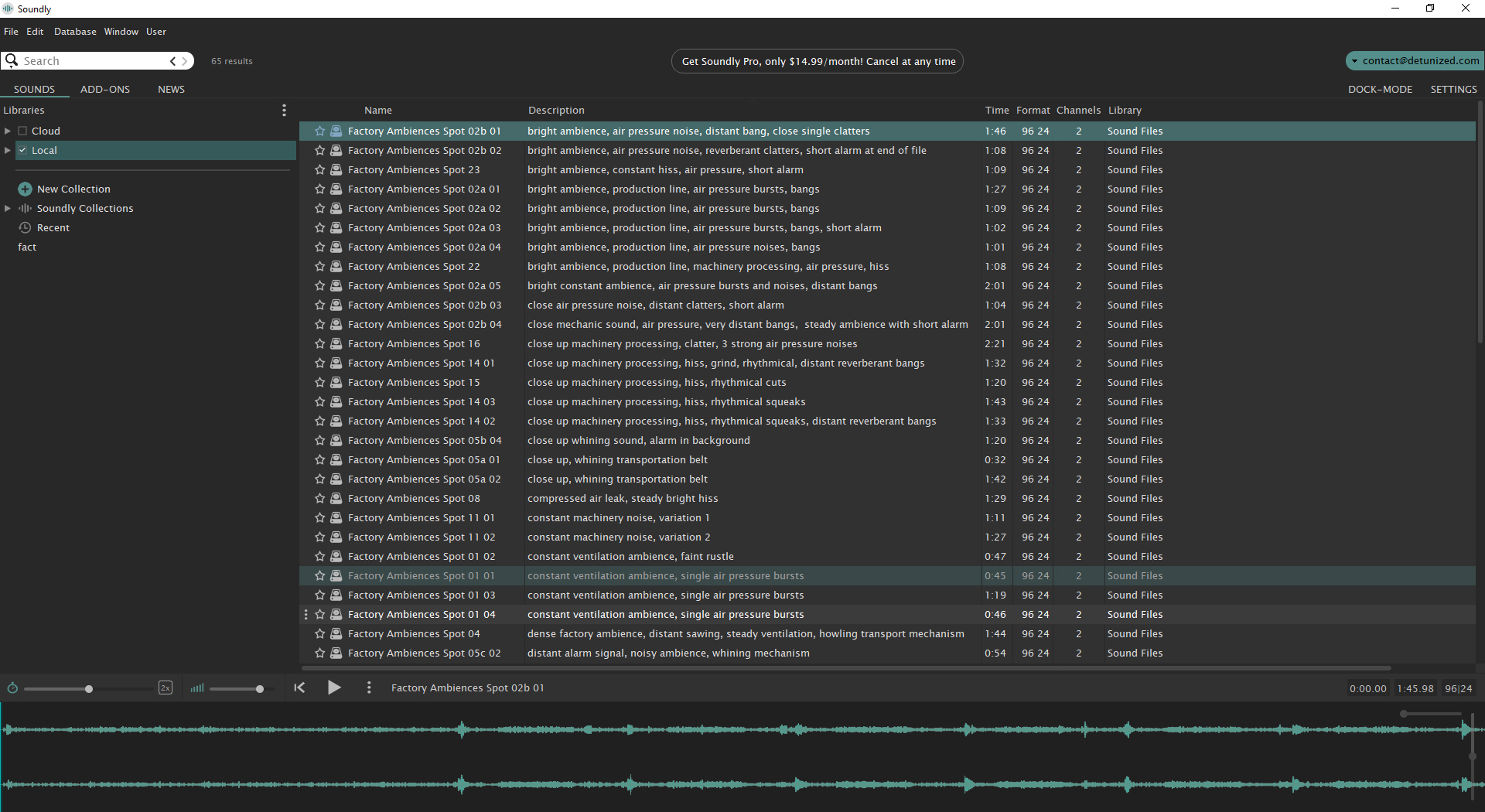Screen dimensions: 1485x812
Task: Expand the Cloud library tree
Action: (8, 131)
